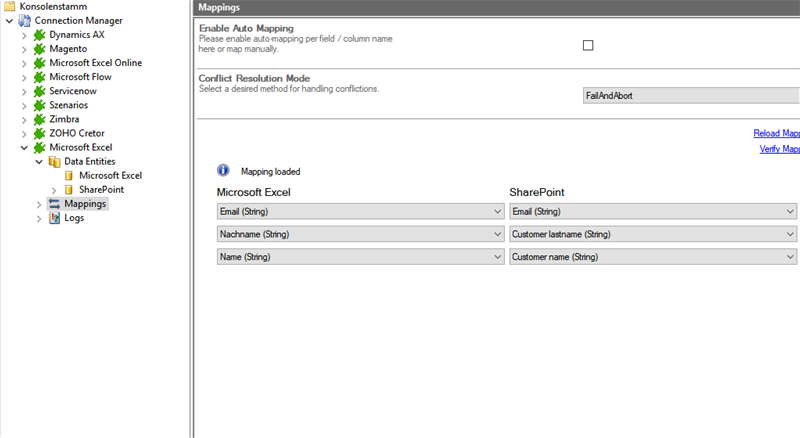Open the Customer name (String) SharePoint dropdown
This screenshot has height=438, width=800.
pos(652,257)
